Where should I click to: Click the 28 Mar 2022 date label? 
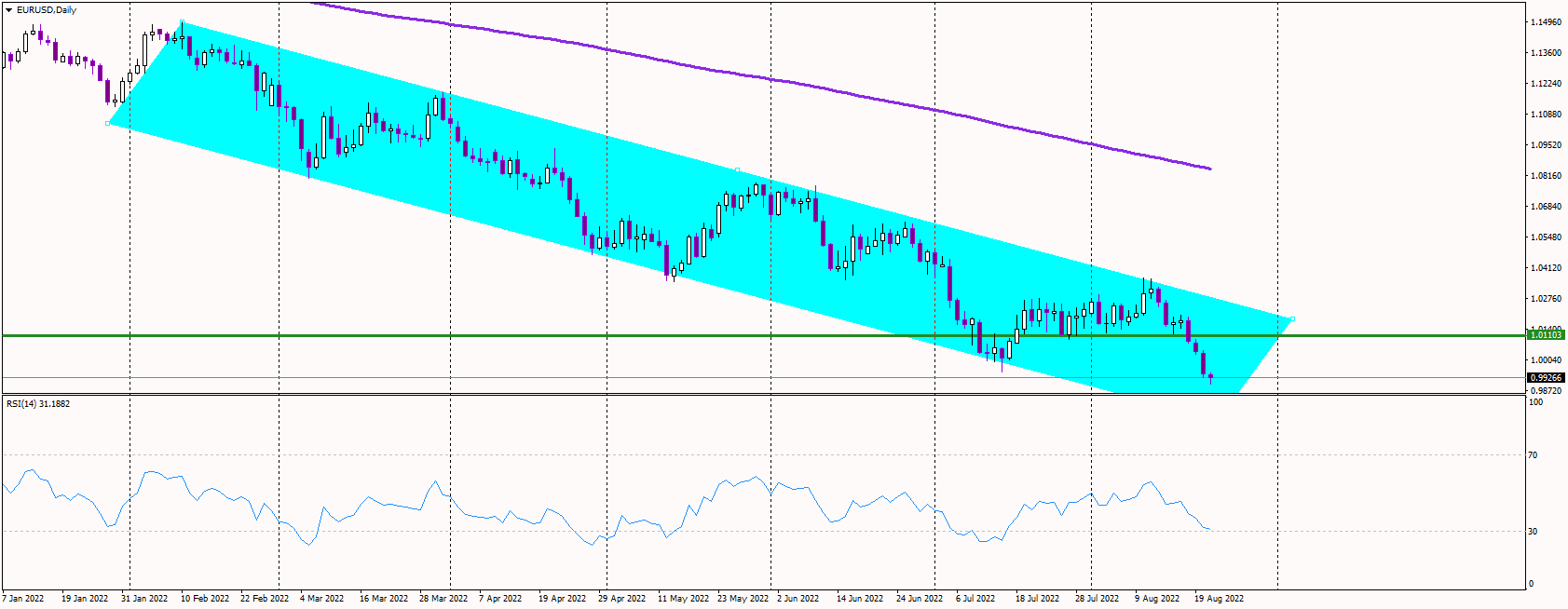(x=443, y=599)
